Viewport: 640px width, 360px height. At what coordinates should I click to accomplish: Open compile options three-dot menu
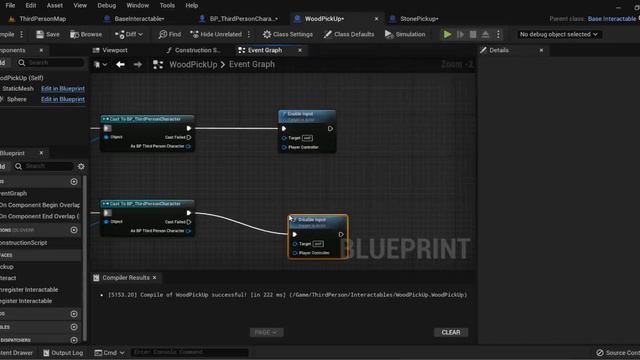[x=22, y=34]
